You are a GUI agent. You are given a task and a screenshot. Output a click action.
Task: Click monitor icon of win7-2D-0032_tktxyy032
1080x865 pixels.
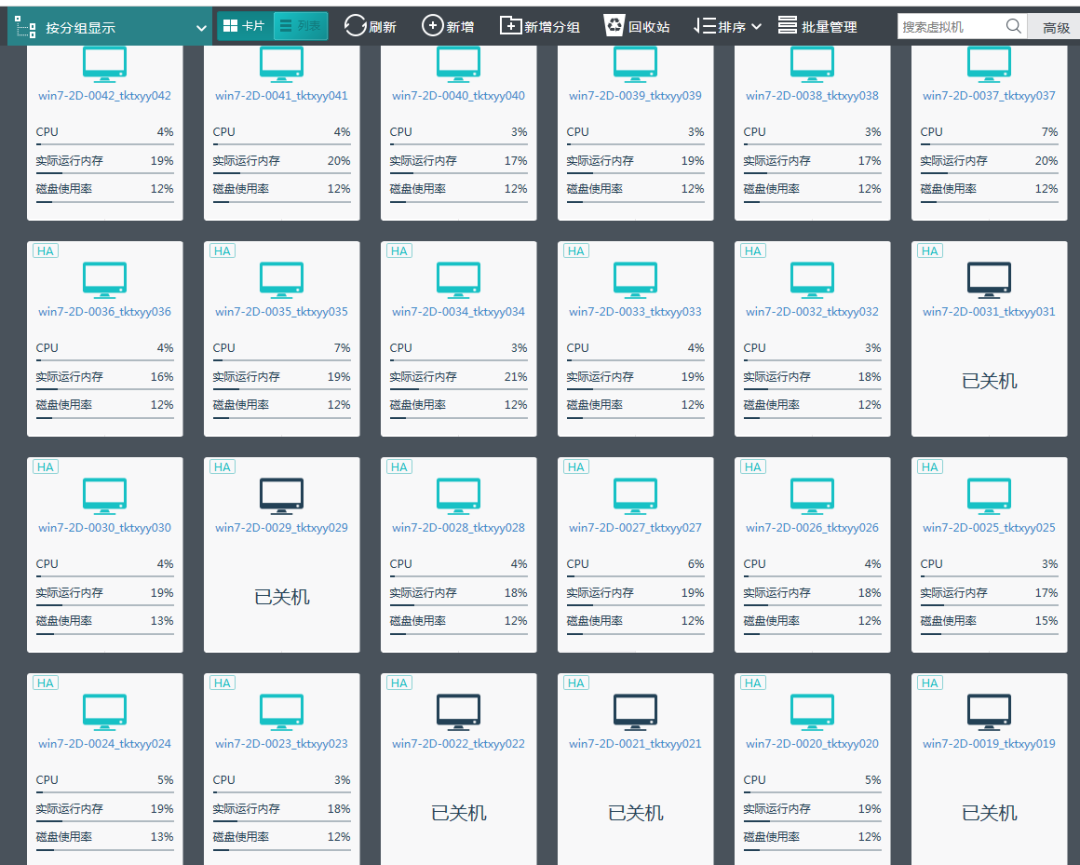pyautogui.click(x=812, y=280)
